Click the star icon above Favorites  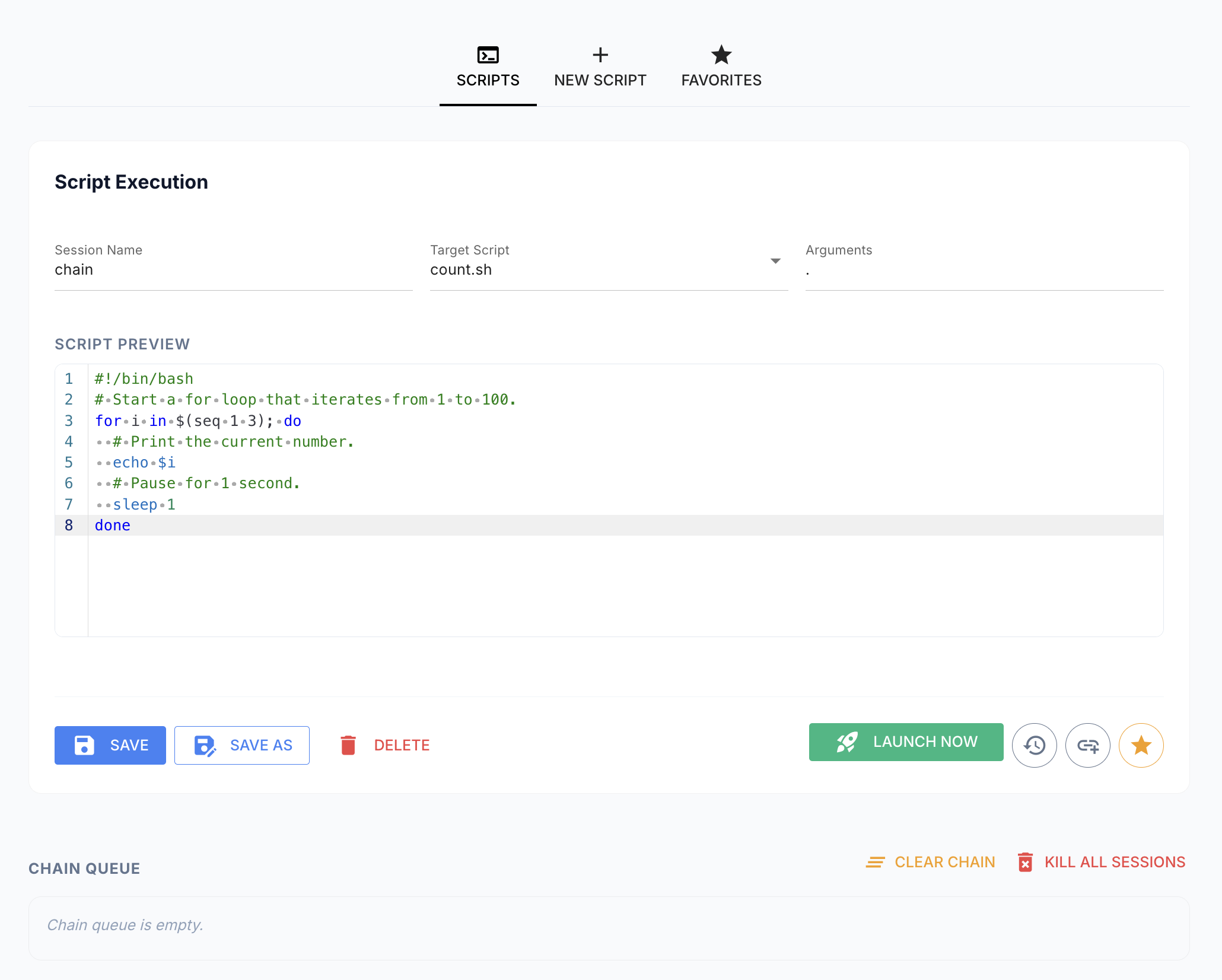point(721,55)
